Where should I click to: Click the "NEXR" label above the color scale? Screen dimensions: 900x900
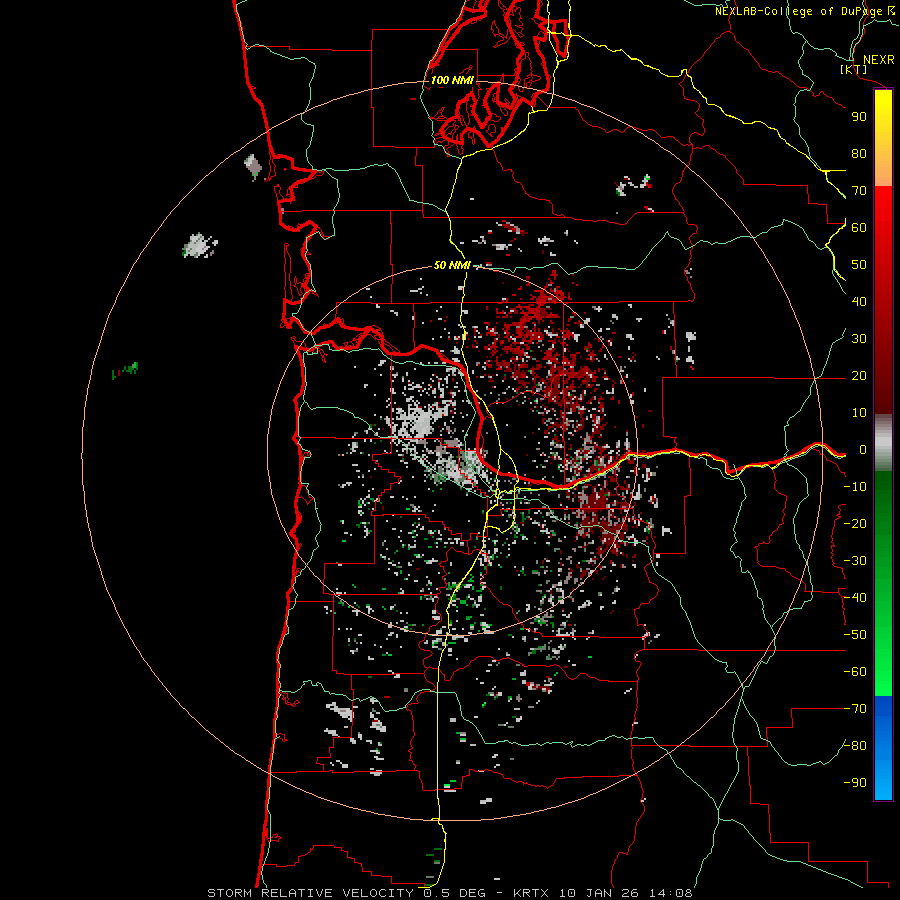pos(878,60)
